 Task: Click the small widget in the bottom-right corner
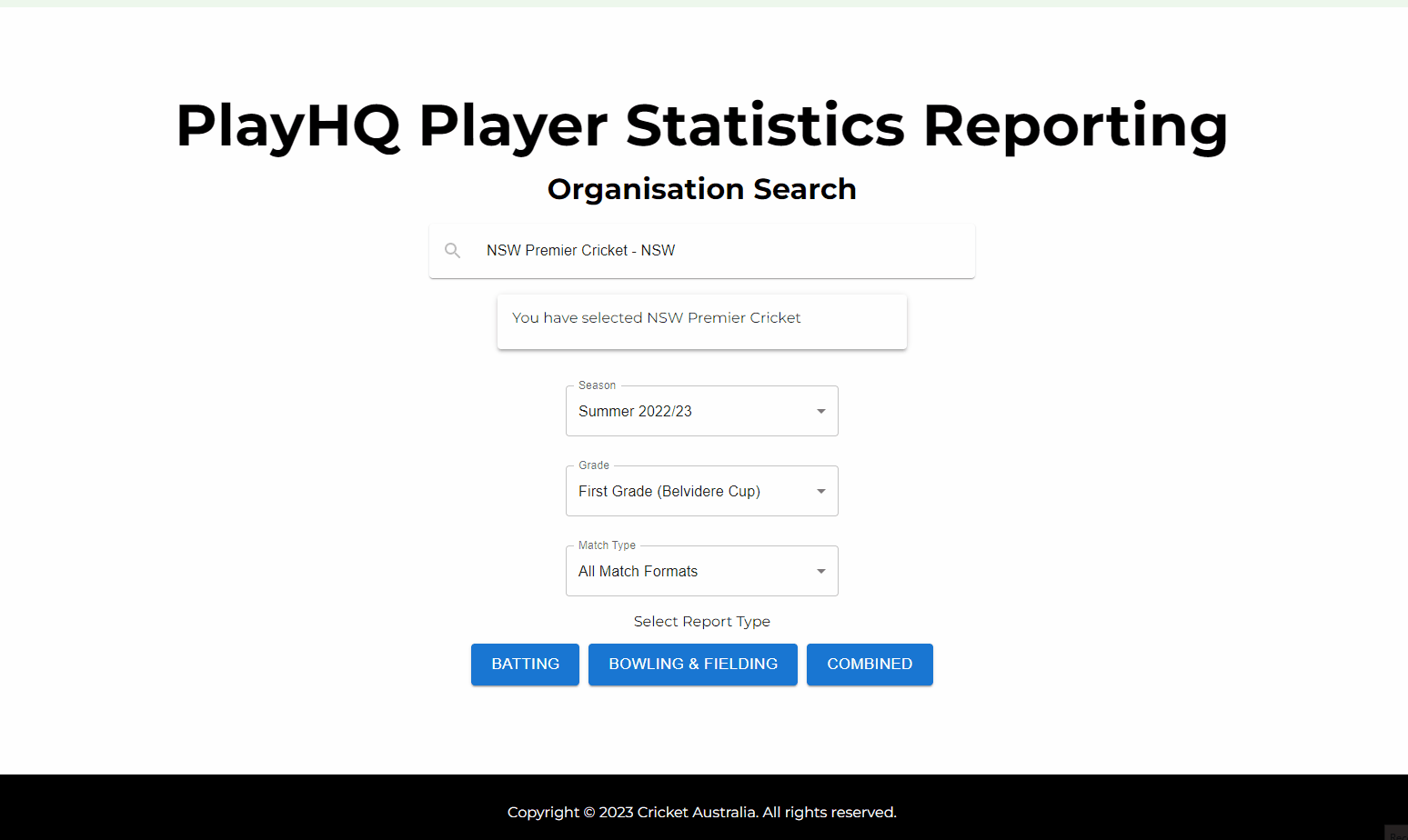(x=1396, y=832)
